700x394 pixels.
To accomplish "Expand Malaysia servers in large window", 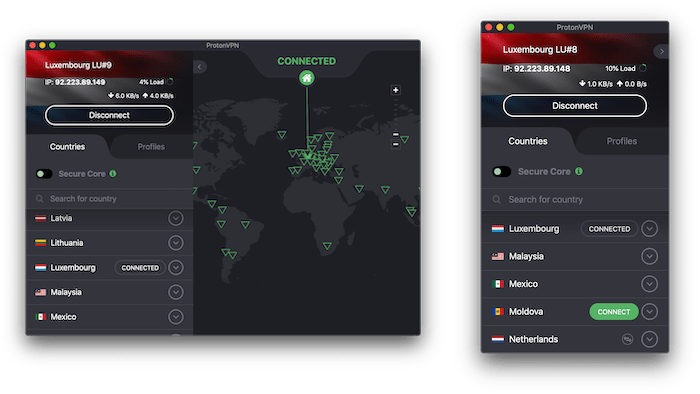I will pyautogui.click(x=176, y=292).
